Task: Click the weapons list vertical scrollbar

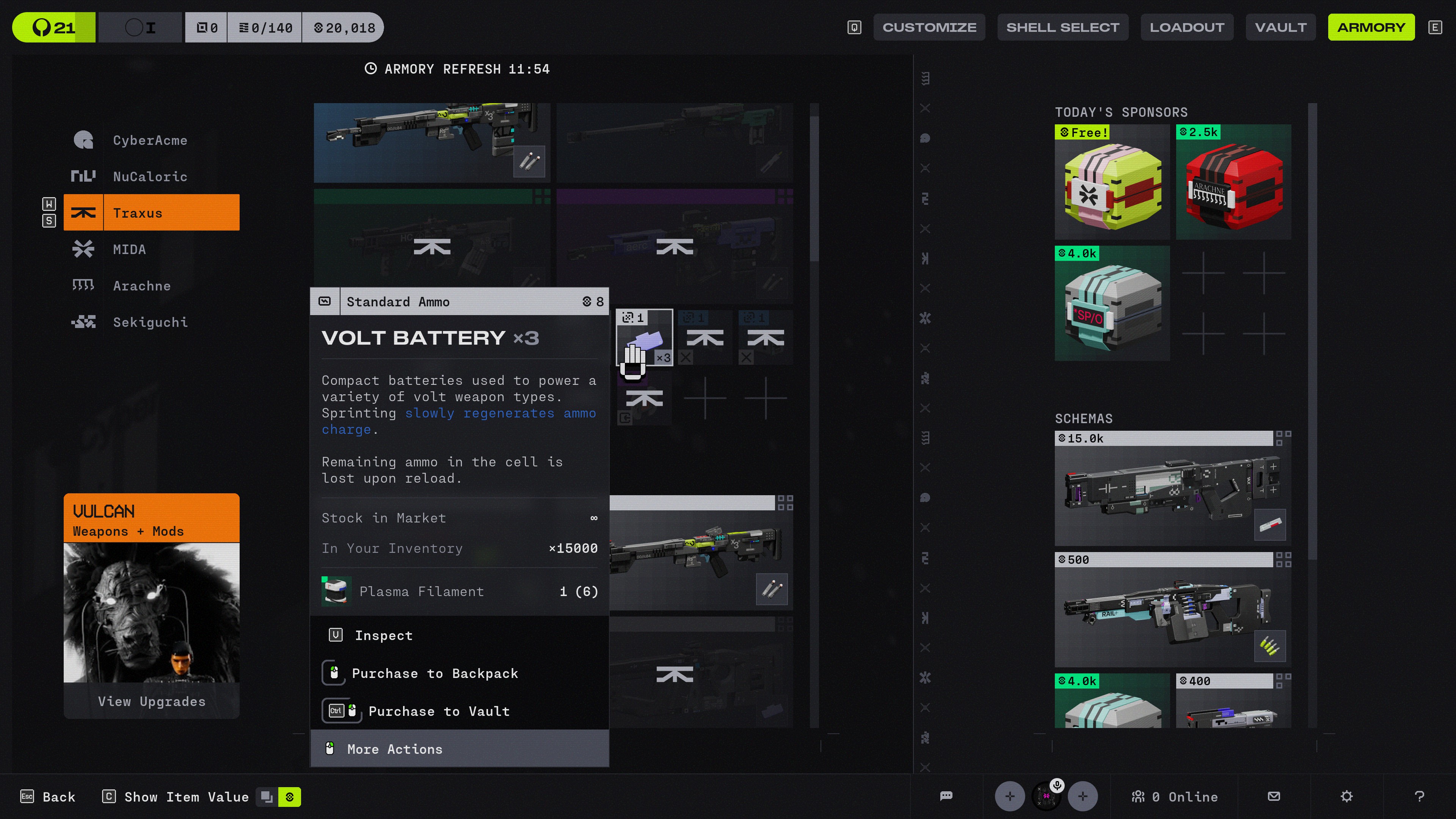Action: pyautogui.click(x=814, y=189)
